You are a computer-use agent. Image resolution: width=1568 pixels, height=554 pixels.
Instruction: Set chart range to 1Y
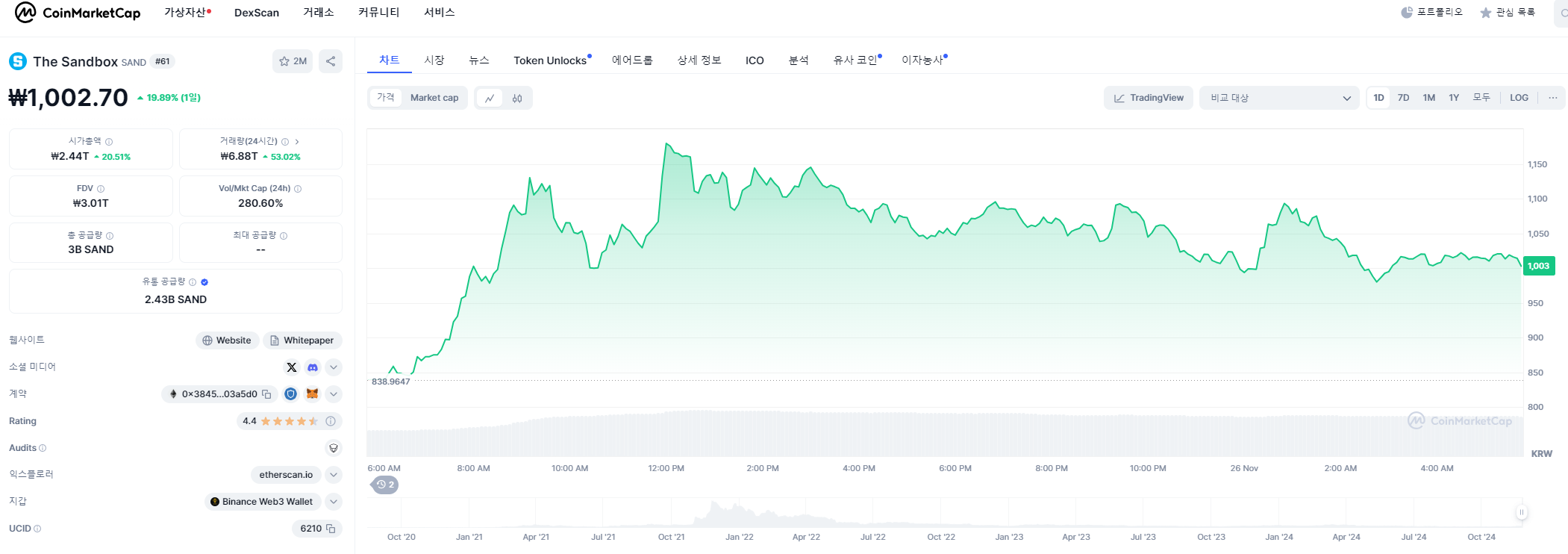coord(1454,98)
